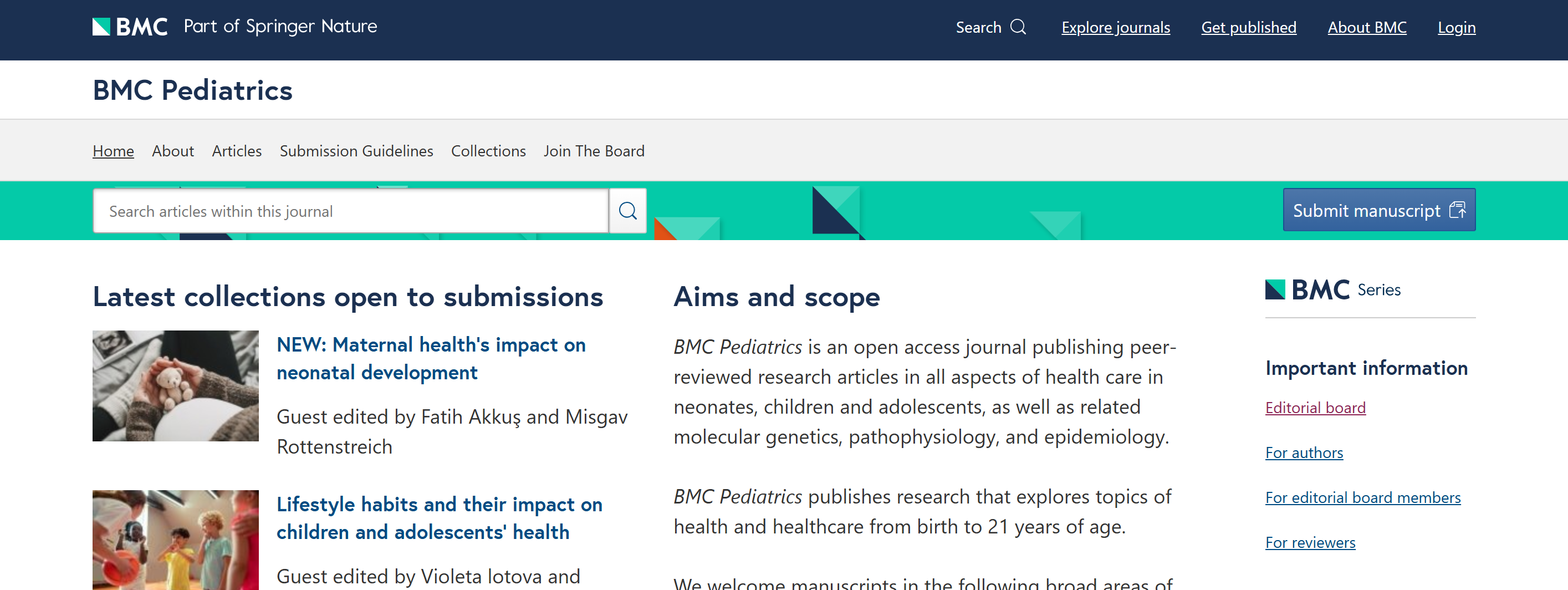Focus the Search articles within this journal field
The width and height of the screenshot is (1568, 590).
351,211
